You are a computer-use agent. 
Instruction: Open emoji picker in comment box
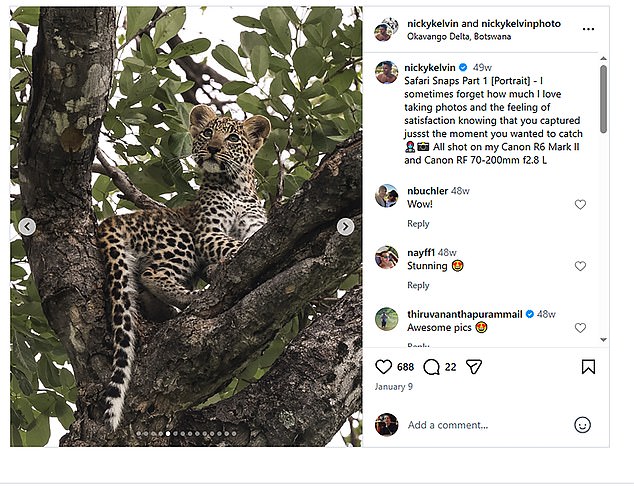(582, 425)
